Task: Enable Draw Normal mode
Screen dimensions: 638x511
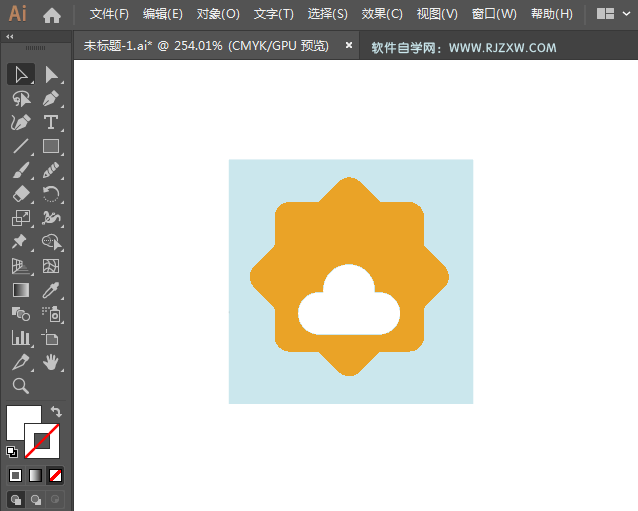Action: tap(16, 500)
